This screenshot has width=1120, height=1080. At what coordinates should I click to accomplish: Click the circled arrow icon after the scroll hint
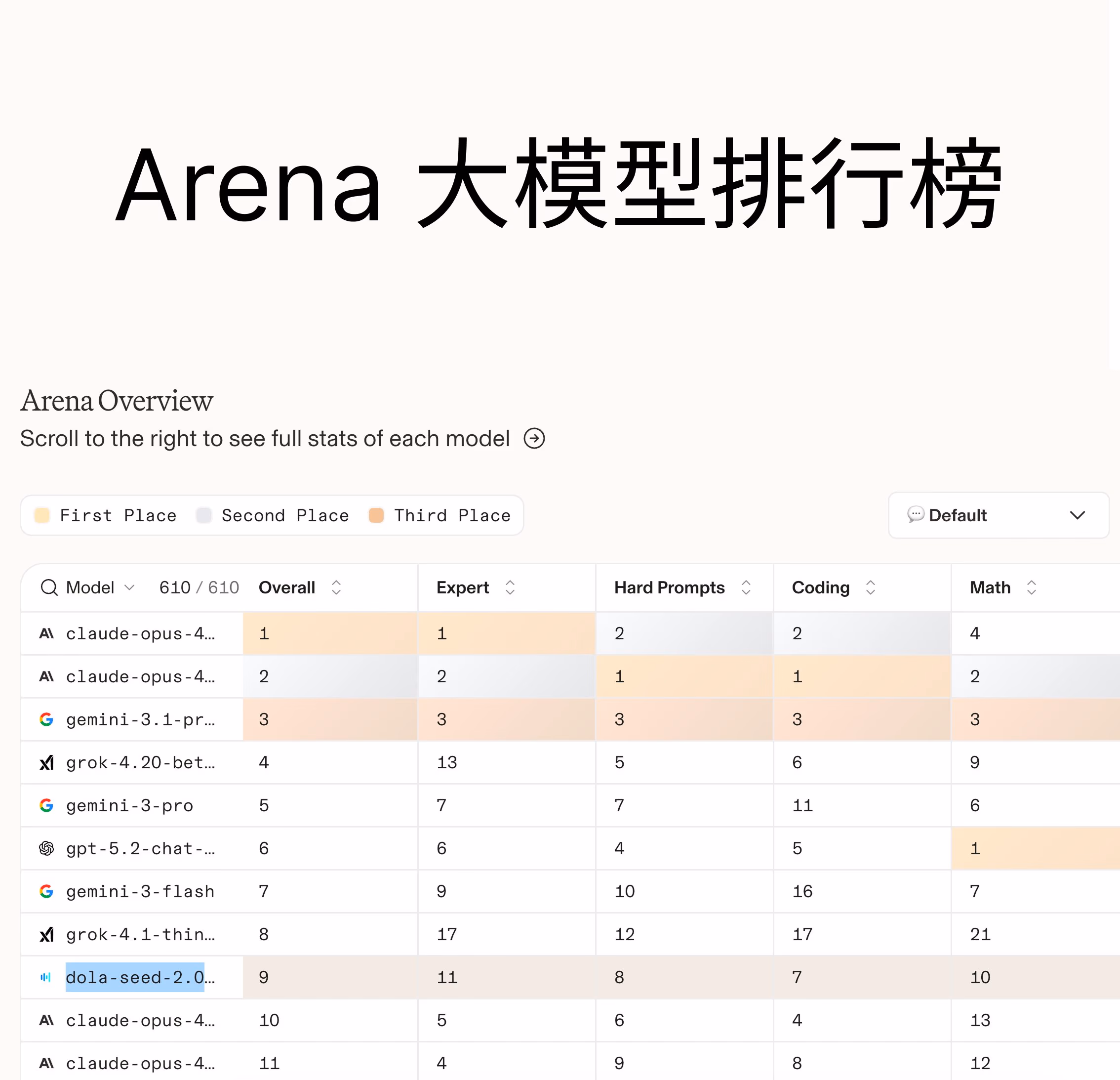coord(534,439)
